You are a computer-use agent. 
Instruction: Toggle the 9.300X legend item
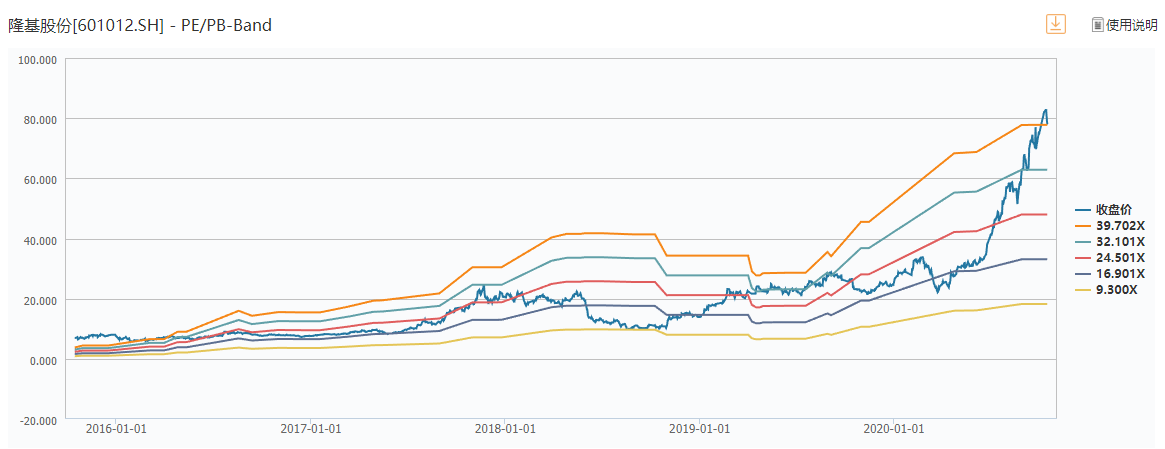1117,289
